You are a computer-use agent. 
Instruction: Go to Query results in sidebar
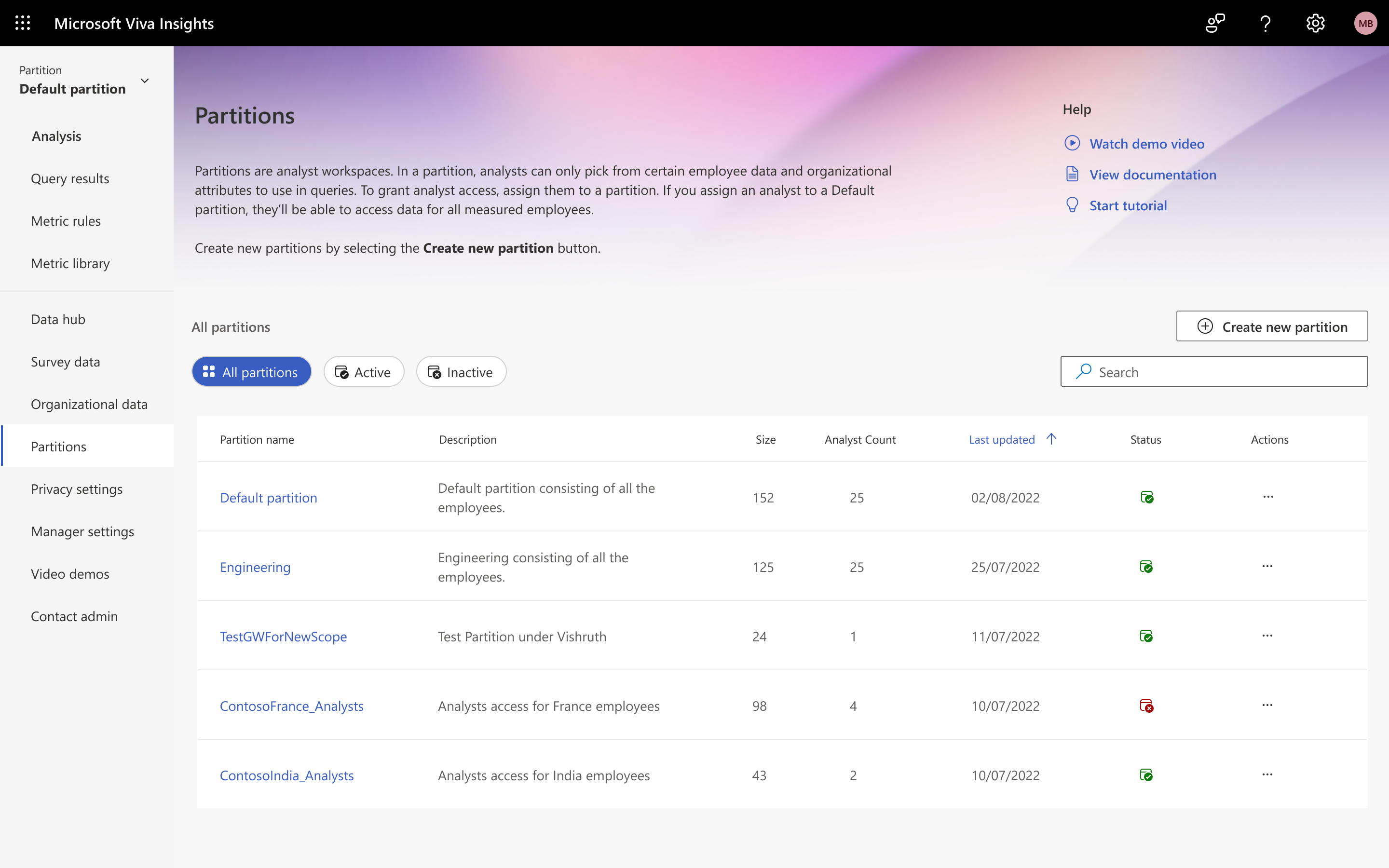[70, 178]
